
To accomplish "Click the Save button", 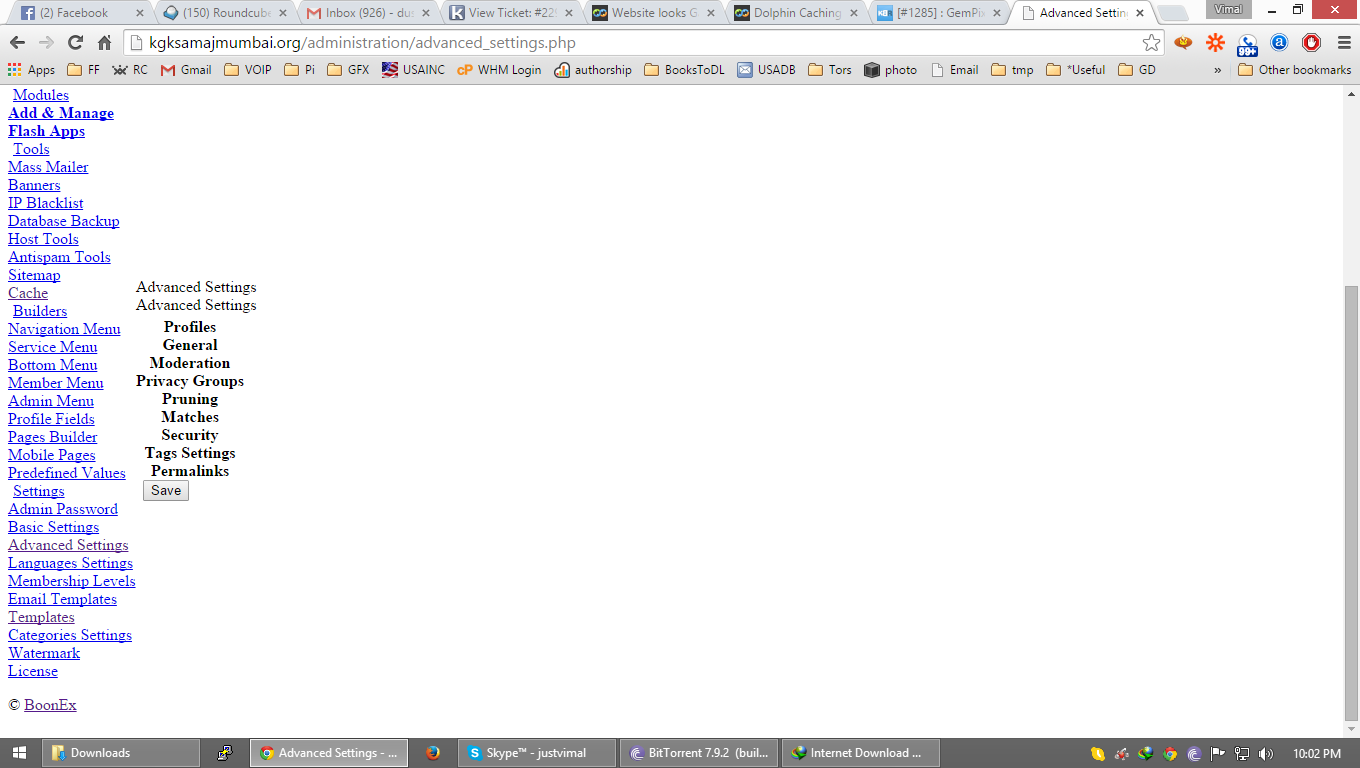I will pos(166,490).
